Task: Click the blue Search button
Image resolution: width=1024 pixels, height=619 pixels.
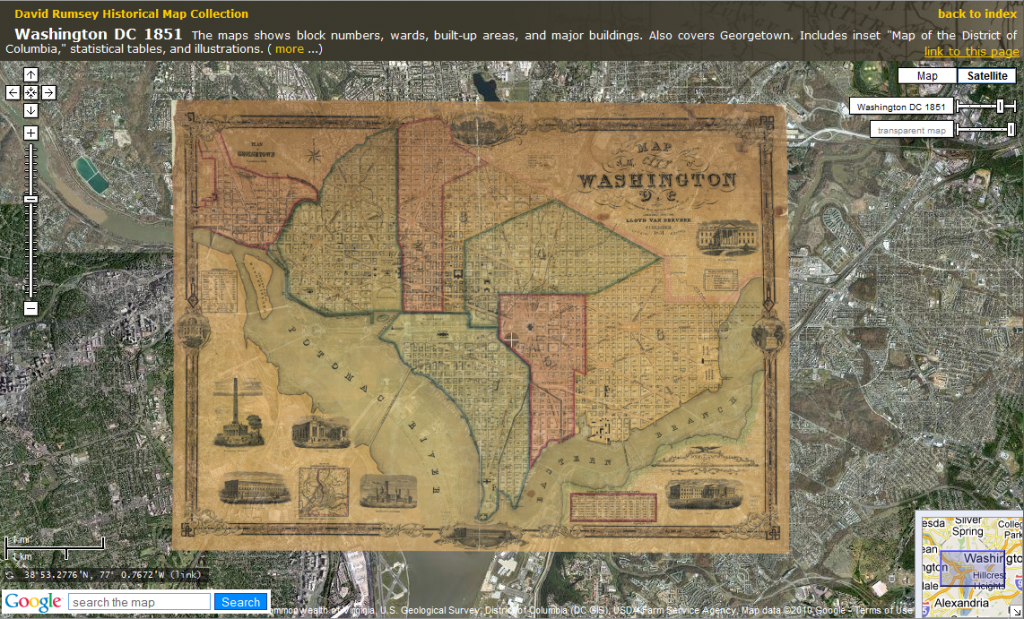Action: click(x=241, y=602)
